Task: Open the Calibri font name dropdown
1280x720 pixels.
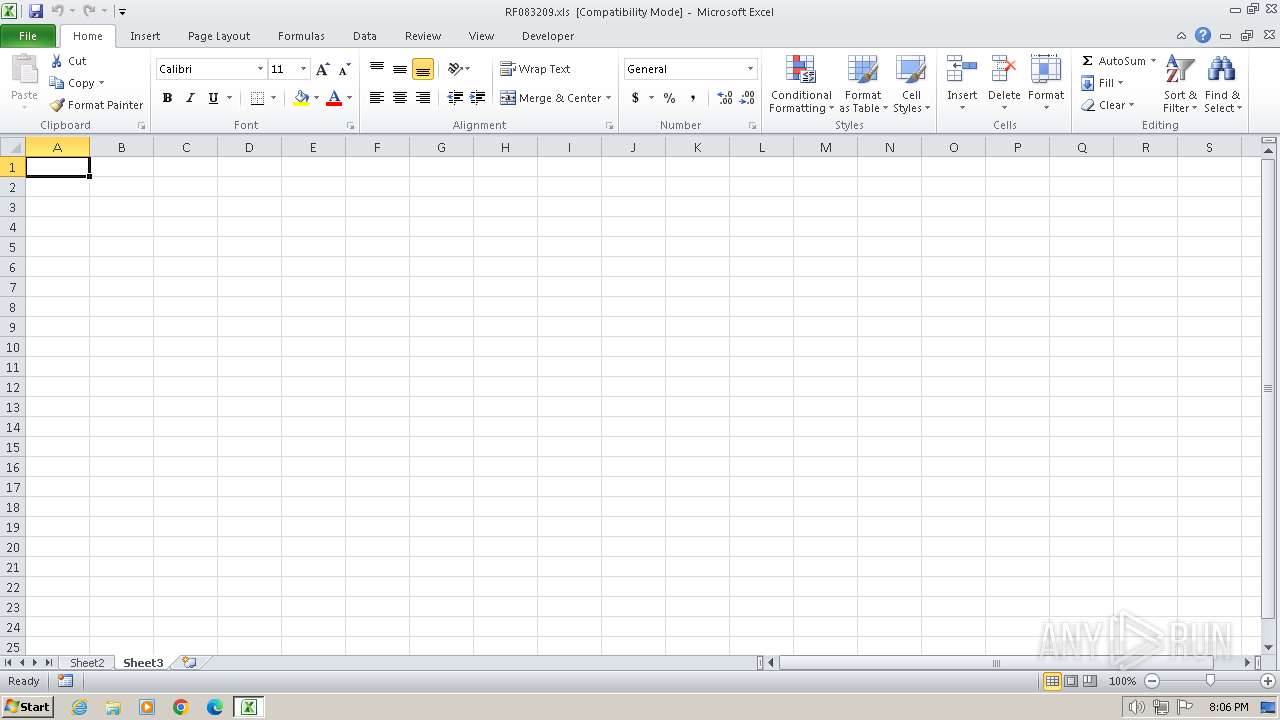Action: click(260, 69)
